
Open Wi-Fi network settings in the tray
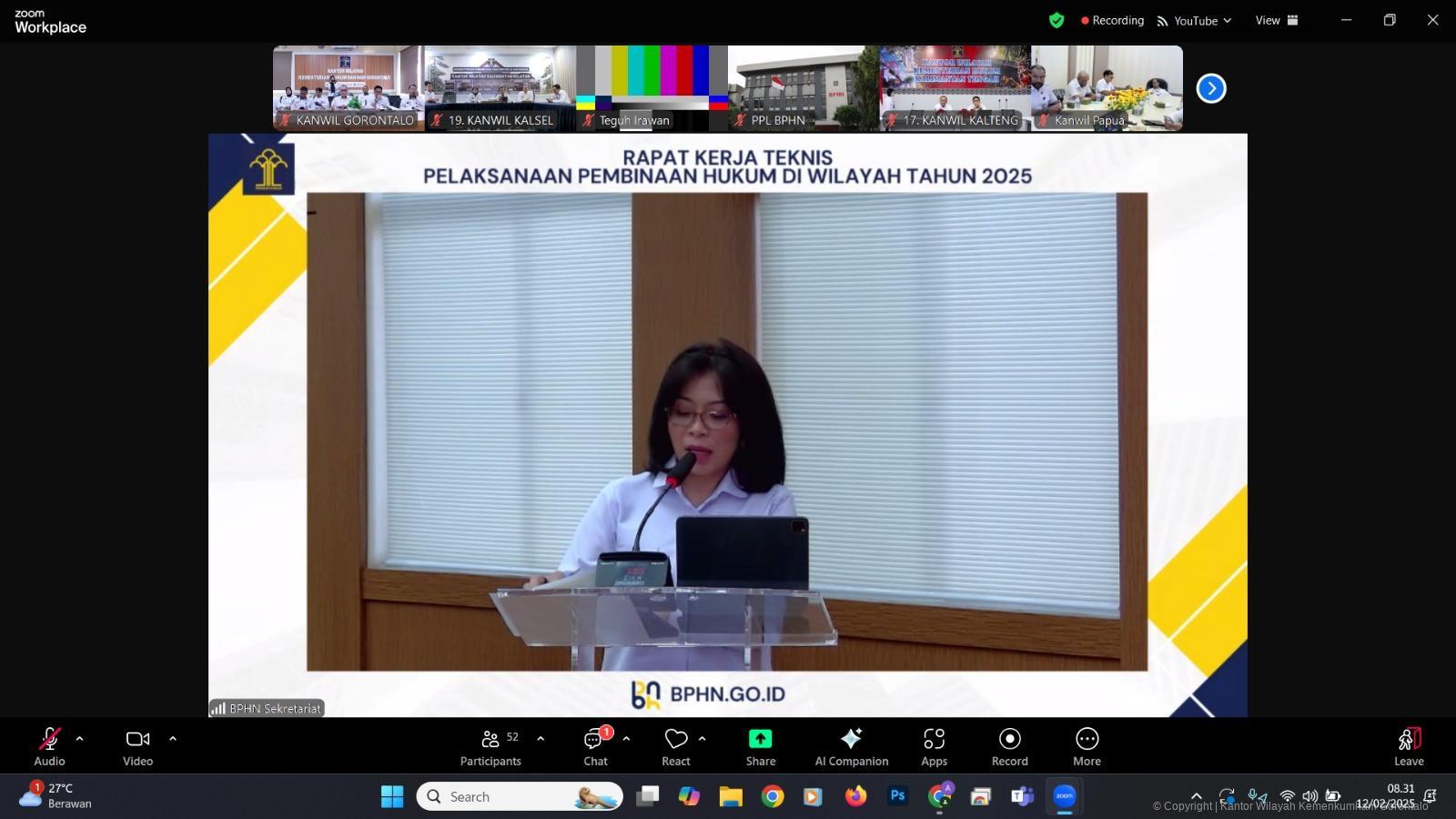coord(1287,796)
